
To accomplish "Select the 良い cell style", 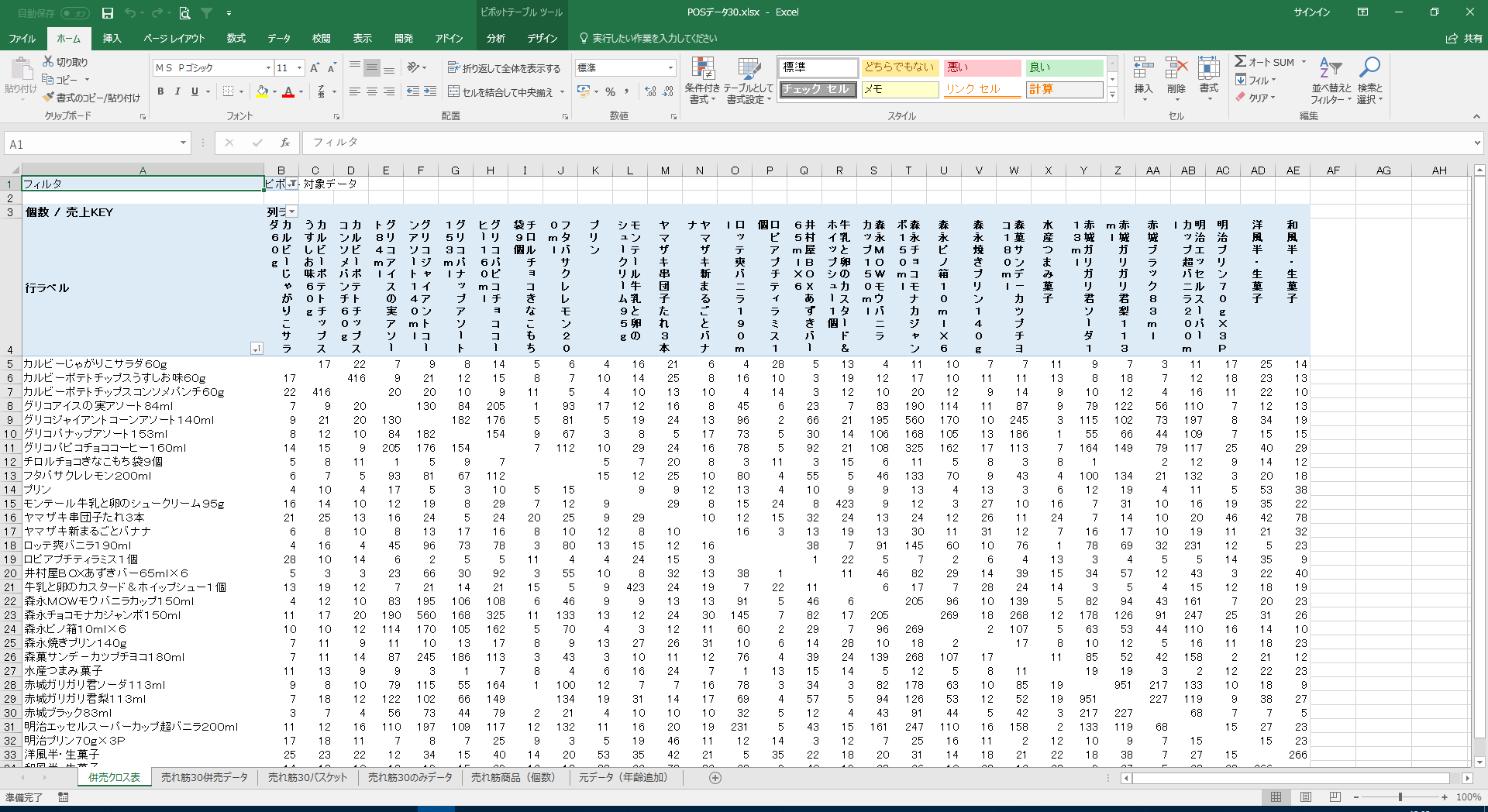I will [x=1065, y=67].
